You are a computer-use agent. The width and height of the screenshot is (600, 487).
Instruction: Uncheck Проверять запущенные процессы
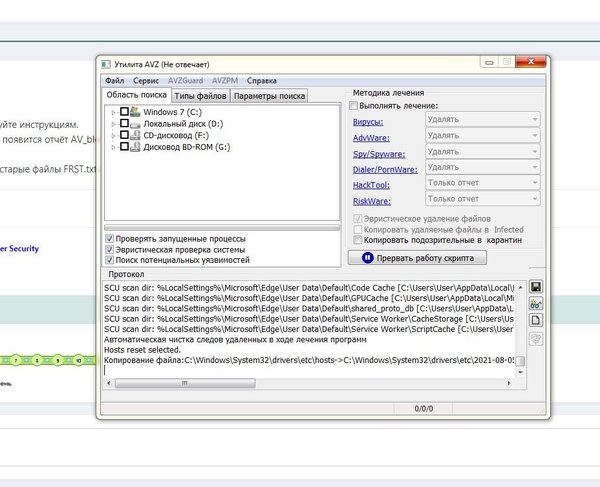[110, 239]
